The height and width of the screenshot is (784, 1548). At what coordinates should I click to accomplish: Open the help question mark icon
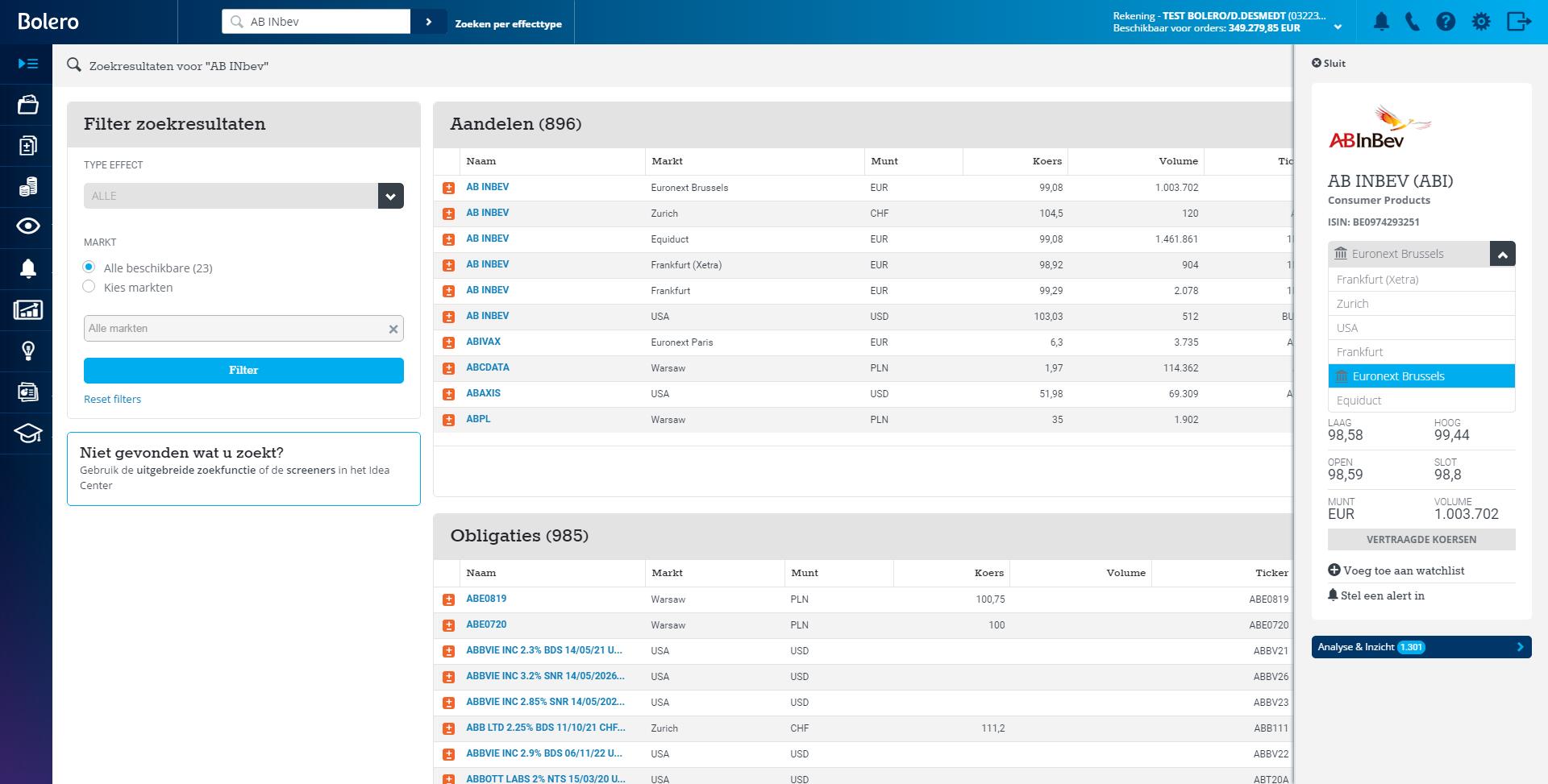(x=1446, y=22)
